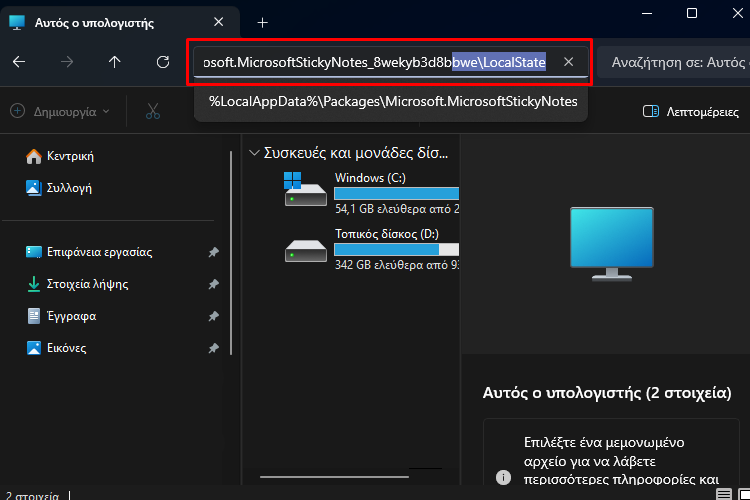Click the pin icon next to Εικόνες
The height and width of the screenshot is (500, 750).
coord(213,348)
